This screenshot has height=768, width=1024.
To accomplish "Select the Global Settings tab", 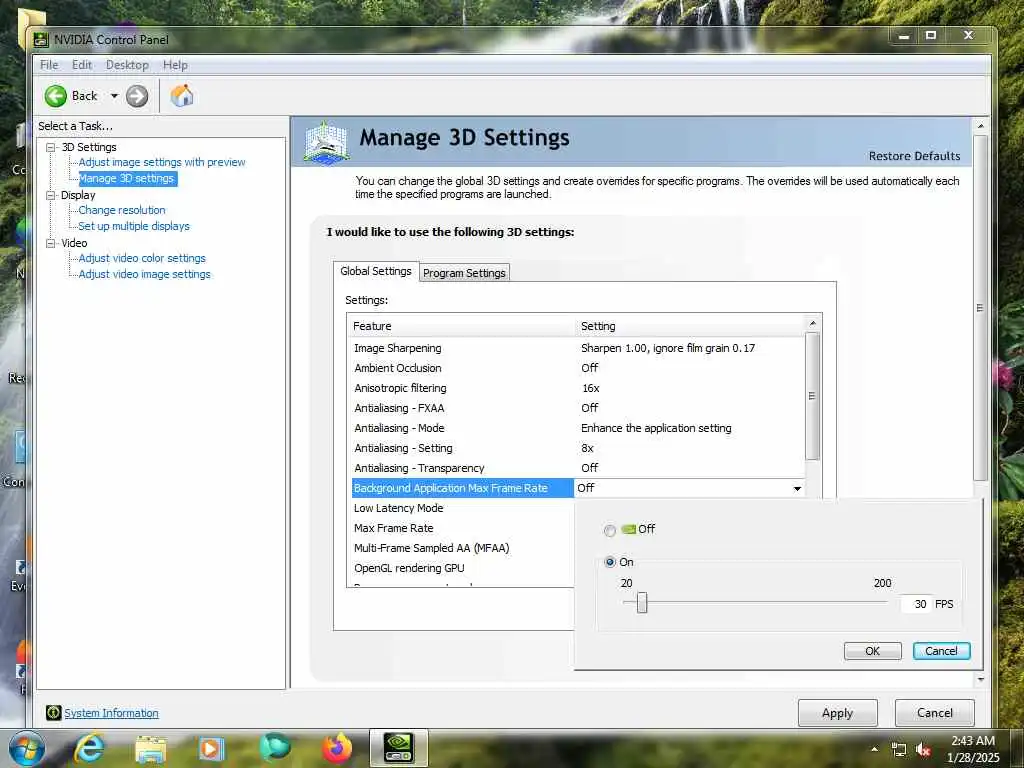I will click(376, 271).
